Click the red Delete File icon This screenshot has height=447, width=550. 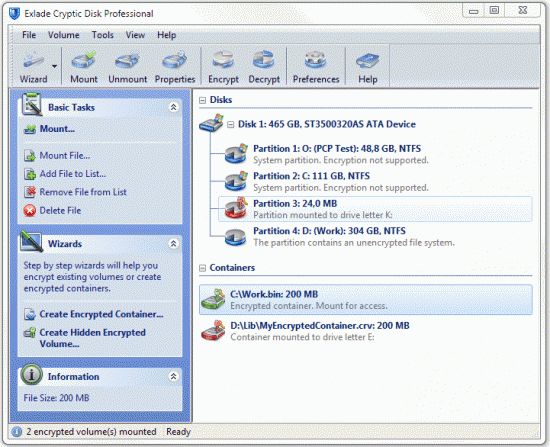coord(30,211)
